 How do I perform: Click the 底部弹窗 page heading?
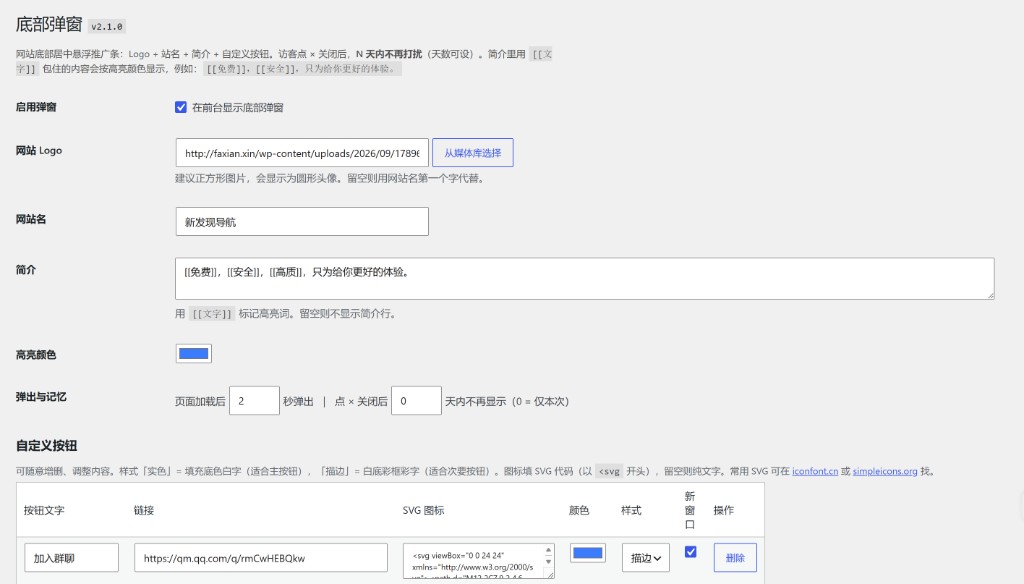tap(49, 25)
